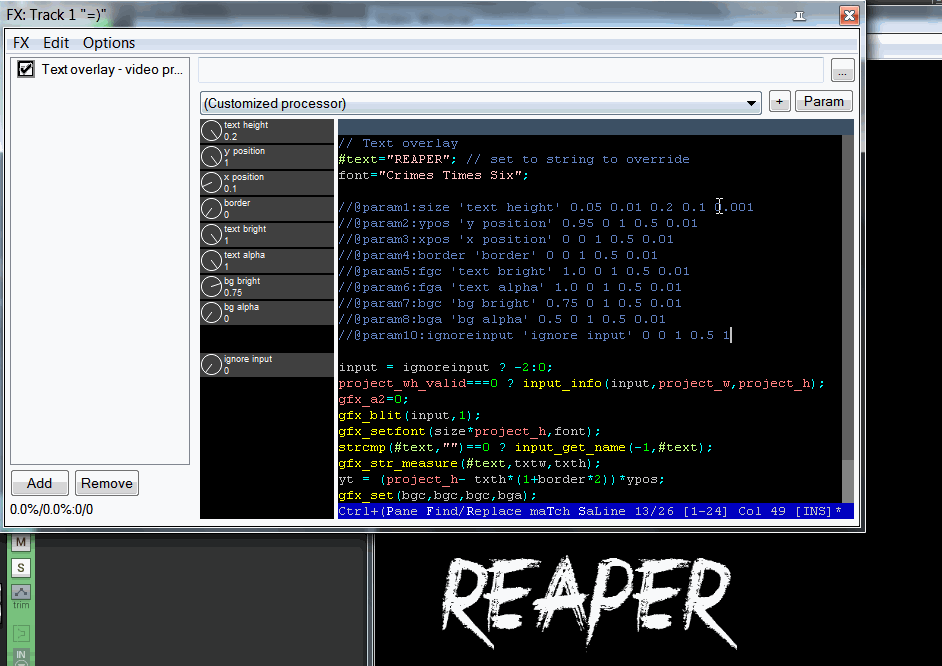Image resolution: width=942 pixels, height=666 pixels.
Task: Pin the FX window on top
Action: (x=799, y=16)
